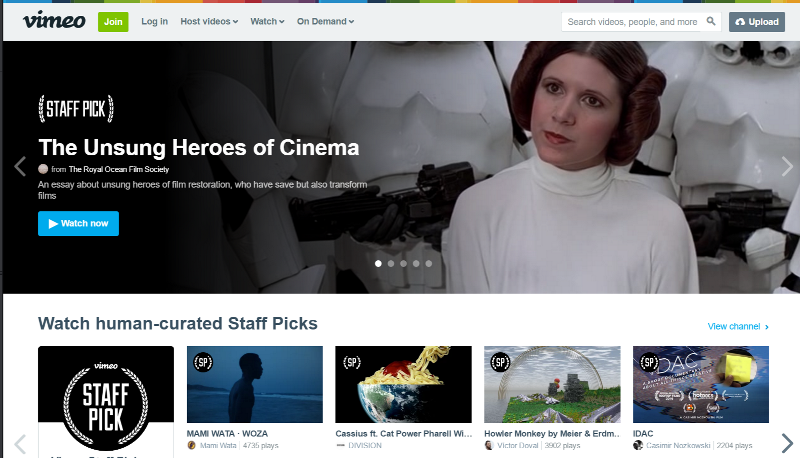Select the fourth carousel dot
Screen dimensions: 800x458
pyautogui.click(x=416, y=264)
